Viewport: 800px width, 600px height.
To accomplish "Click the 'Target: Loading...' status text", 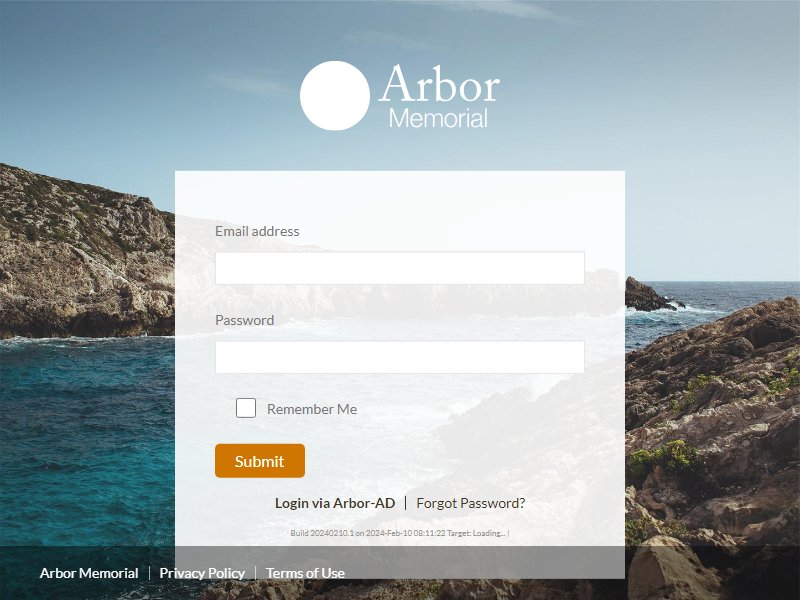I will [477, 533].
